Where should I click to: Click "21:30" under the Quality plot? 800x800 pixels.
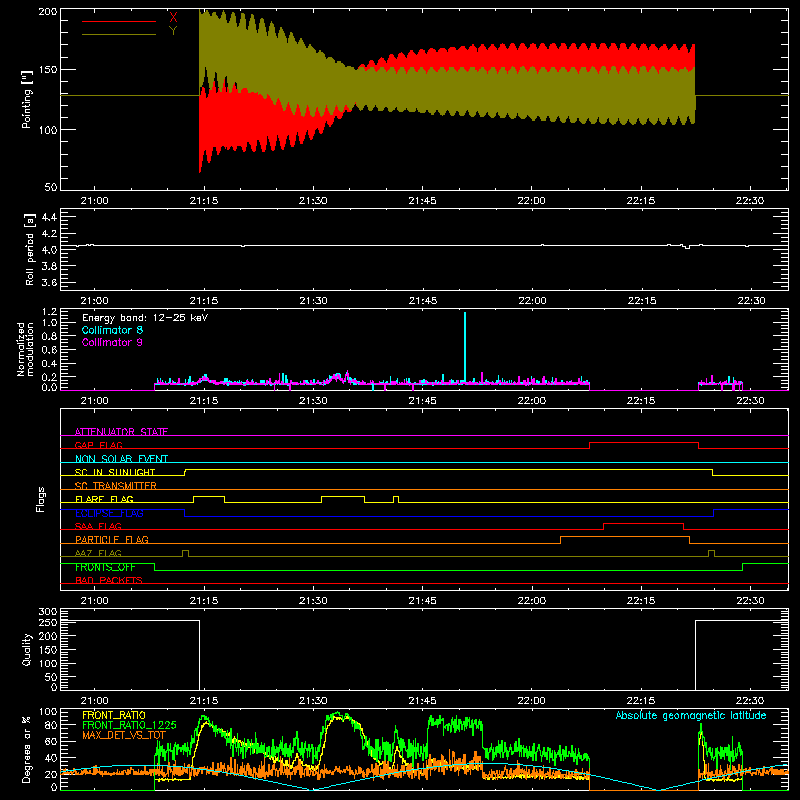[x=313, y=701]
